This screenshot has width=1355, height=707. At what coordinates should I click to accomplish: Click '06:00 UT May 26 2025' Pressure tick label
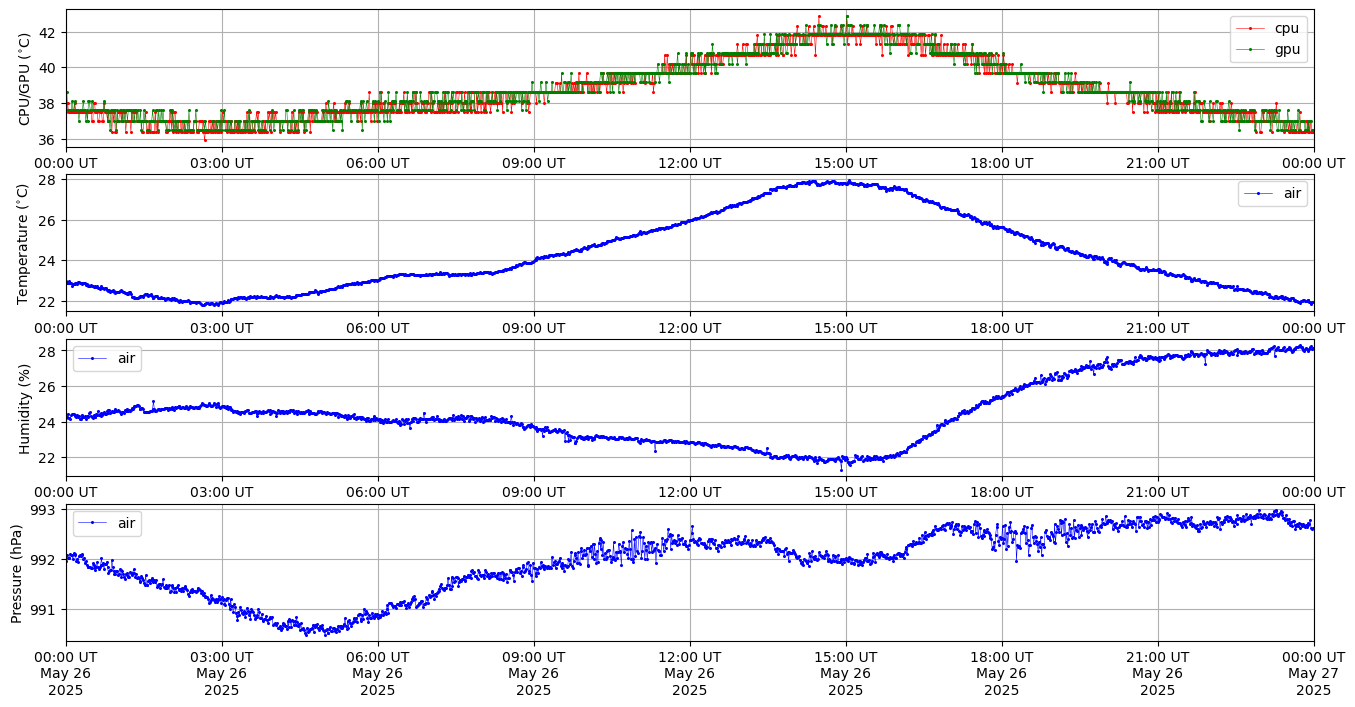(378, 673)
